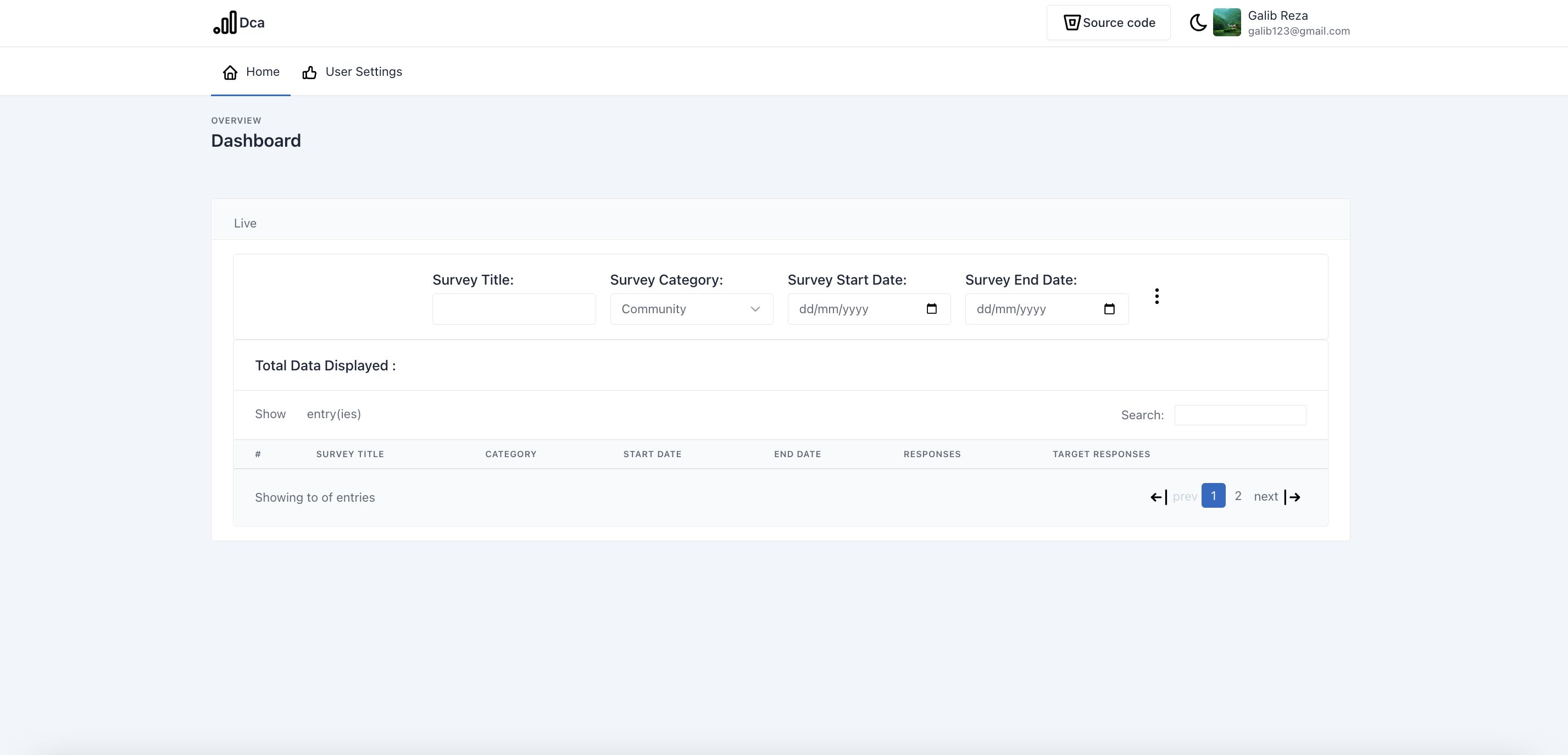Open the Survey End Date calendar picker
1568x755 pixels.
click(x=1109, y=309)
